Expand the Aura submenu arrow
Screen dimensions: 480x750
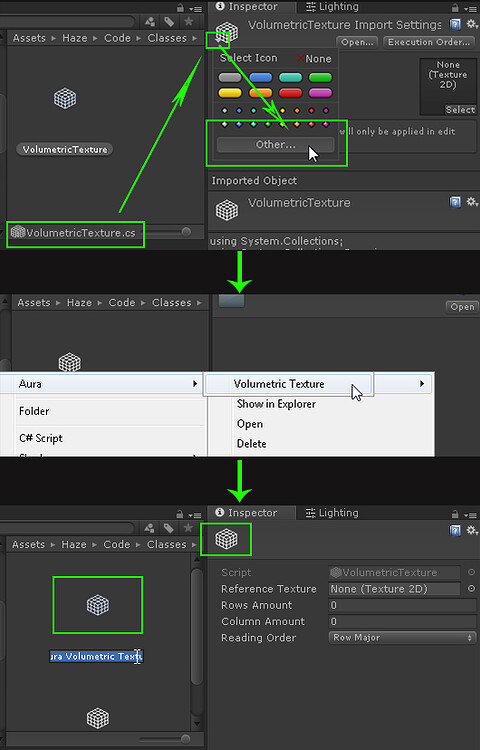[195, 383]
